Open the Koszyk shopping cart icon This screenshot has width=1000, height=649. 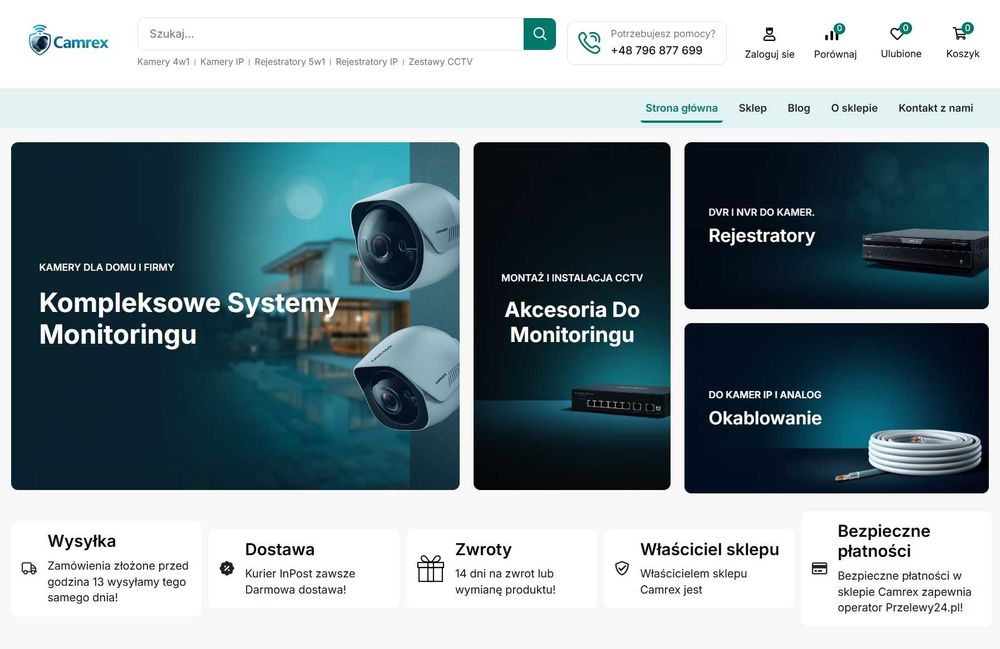pyautogui.click(x=959, y=34)
